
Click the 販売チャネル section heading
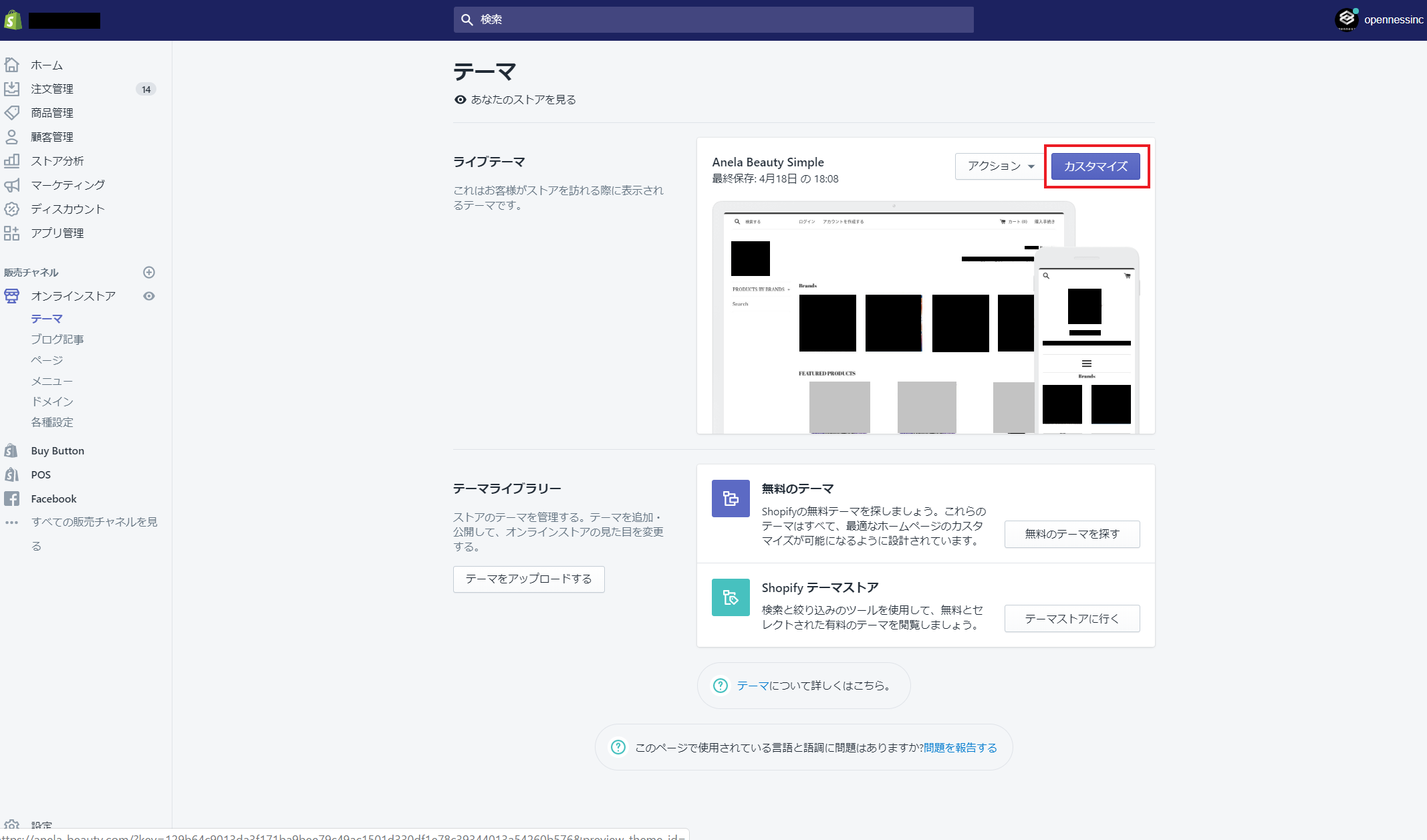coord(31,272)
